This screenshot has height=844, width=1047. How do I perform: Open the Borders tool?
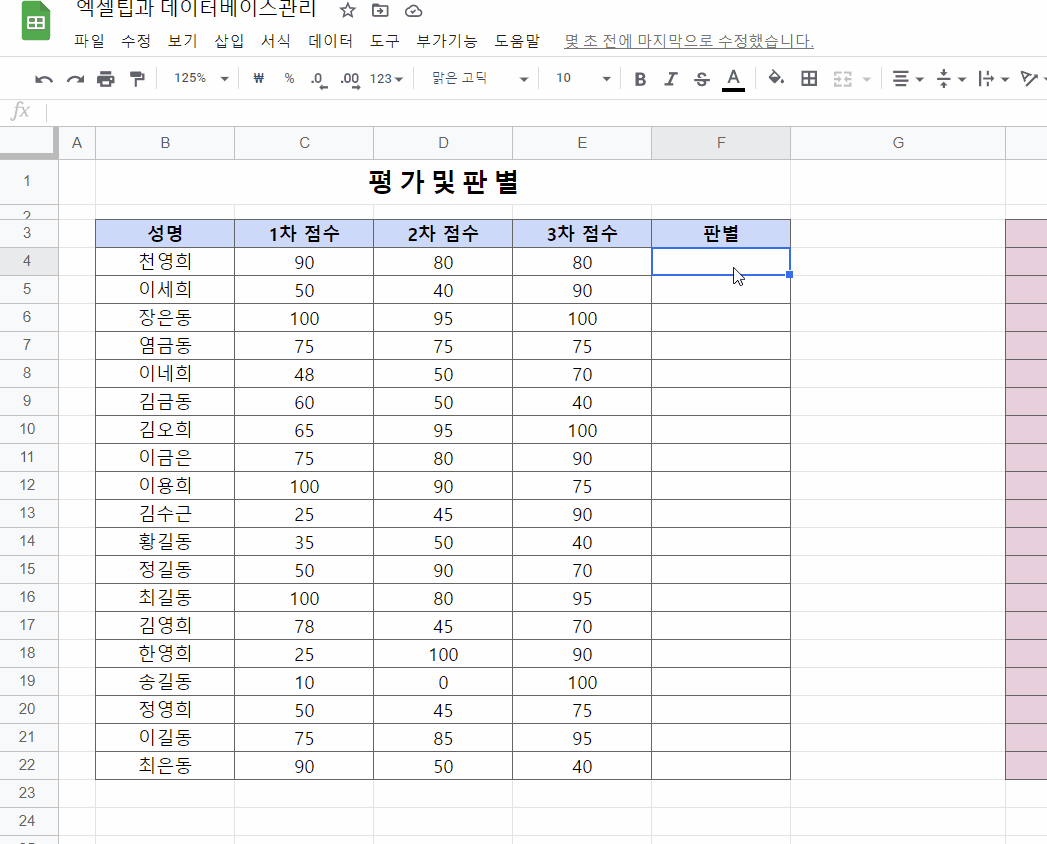[x=809, y=79]
